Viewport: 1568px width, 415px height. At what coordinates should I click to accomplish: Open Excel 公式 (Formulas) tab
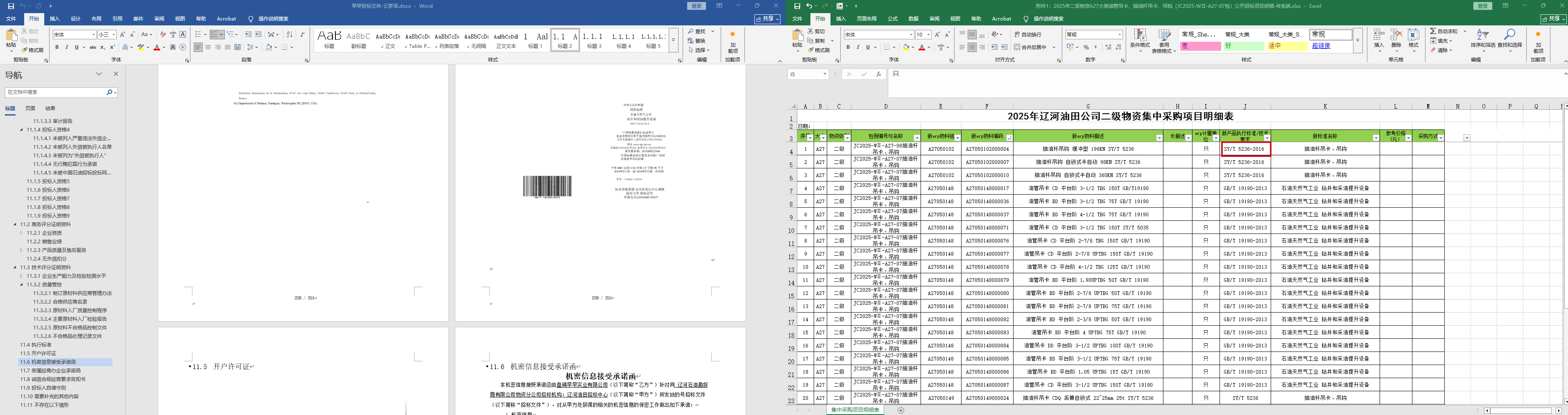[x=892, y=19]
